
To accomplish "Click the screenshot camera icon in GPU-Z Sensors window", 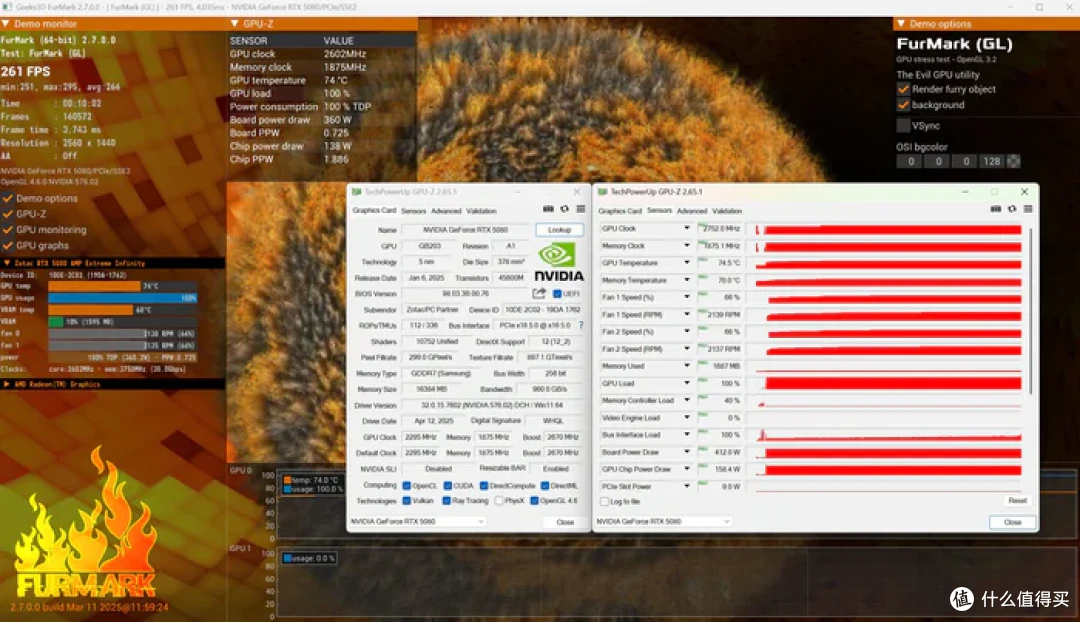I will point(995,209).
